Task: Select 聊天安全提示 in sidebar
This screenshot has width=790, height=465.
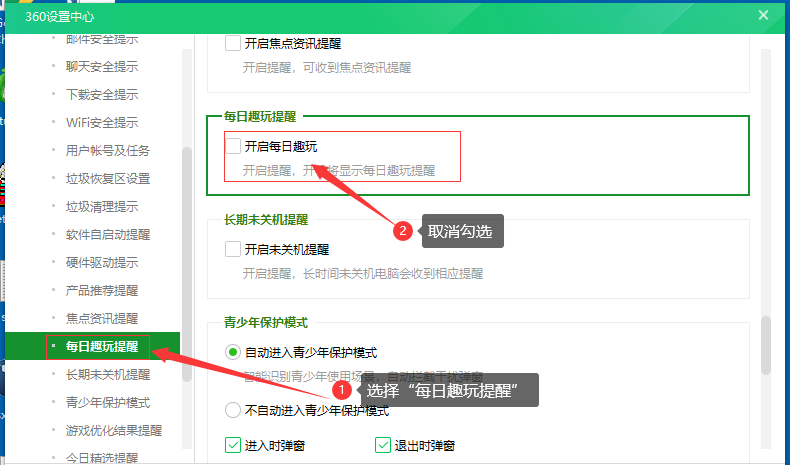Action: tap(102, 67)
